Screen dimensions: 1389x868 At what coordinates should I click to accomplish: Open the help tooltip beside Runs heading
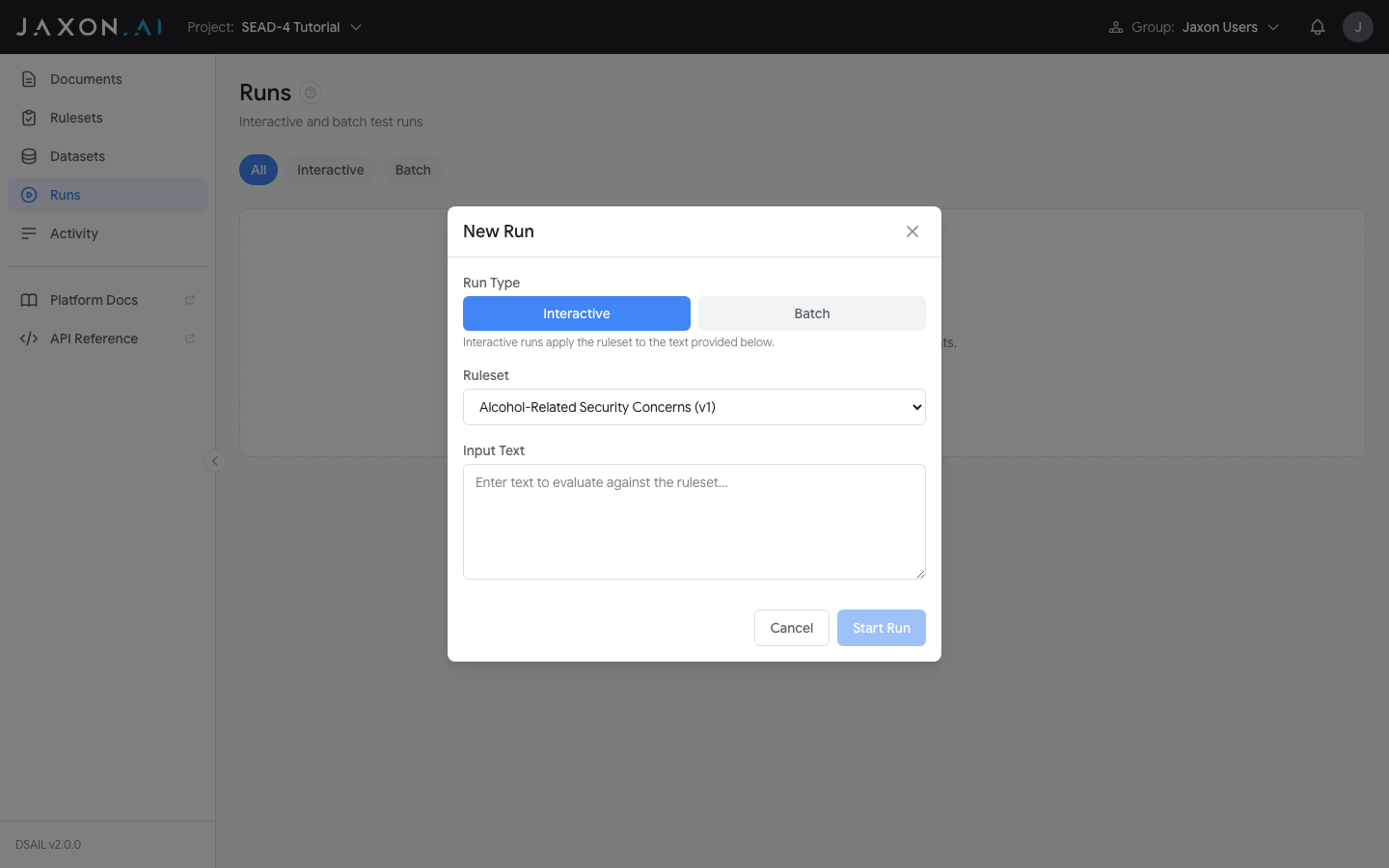(x=310, y=92)
